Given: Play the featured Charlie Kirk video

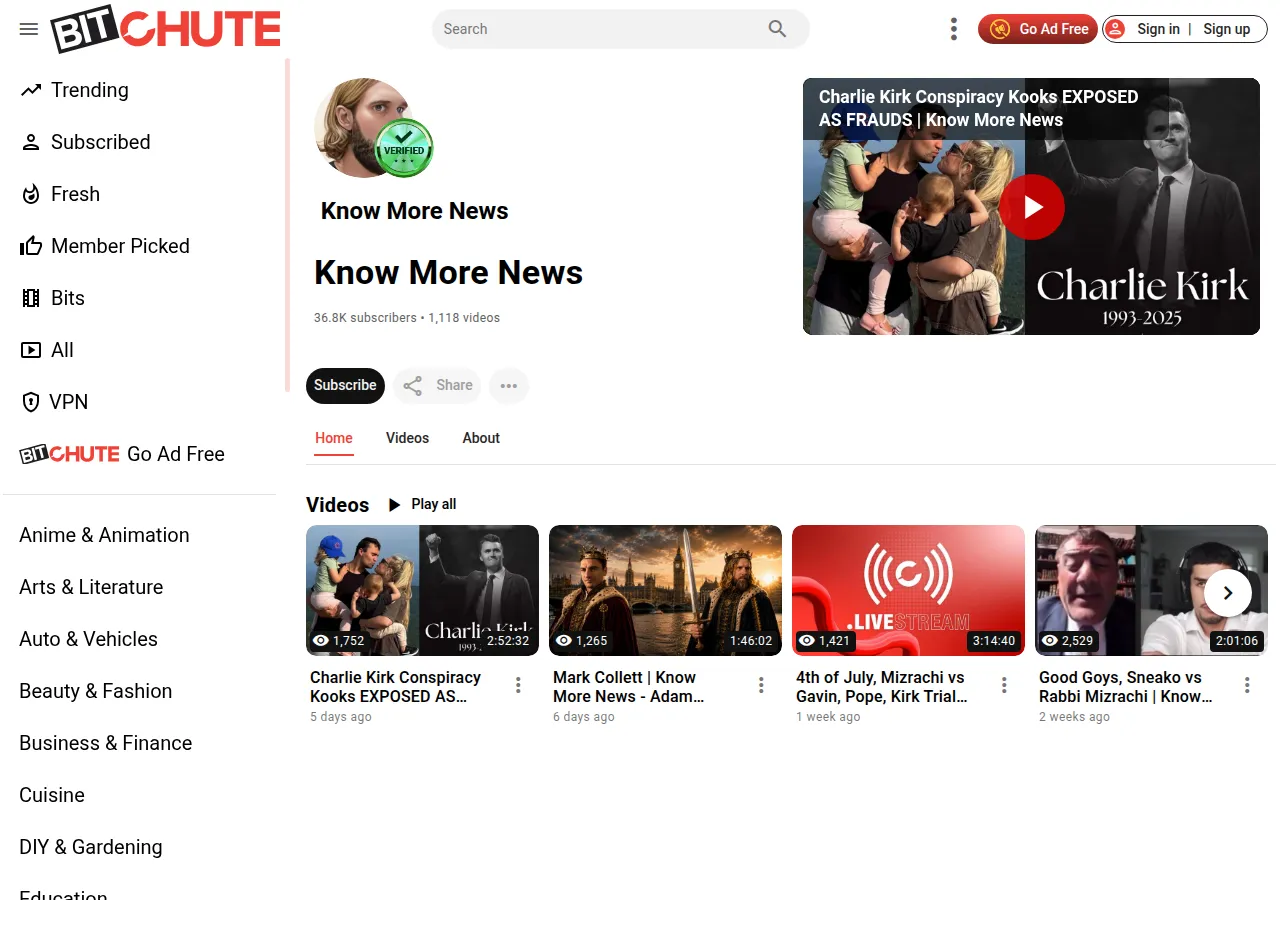Looking at the screenshot, I should pos(1032,207).
